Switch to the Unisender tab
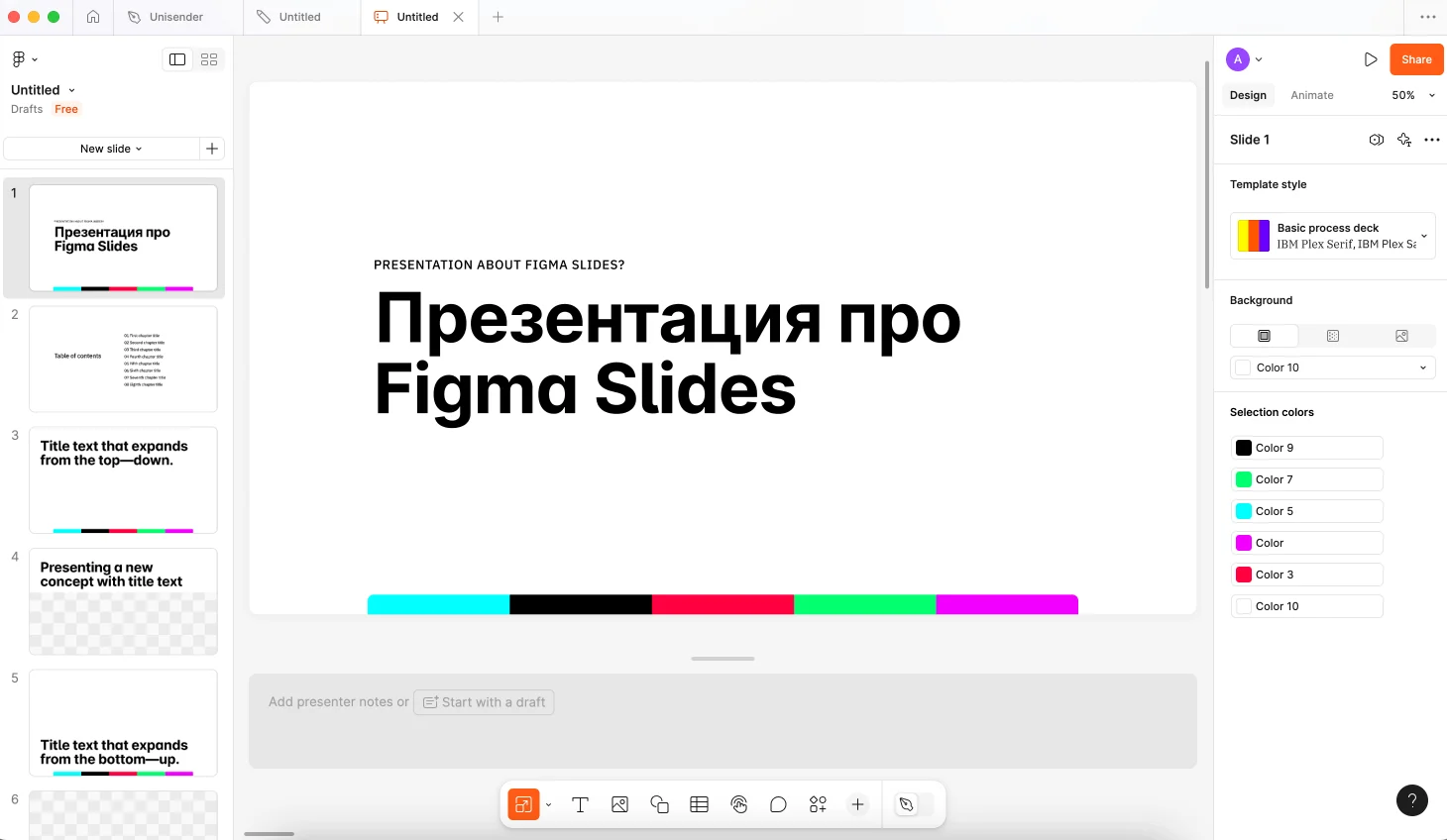The width and height of the screenshot is (1447, 840). click(175, 17)
